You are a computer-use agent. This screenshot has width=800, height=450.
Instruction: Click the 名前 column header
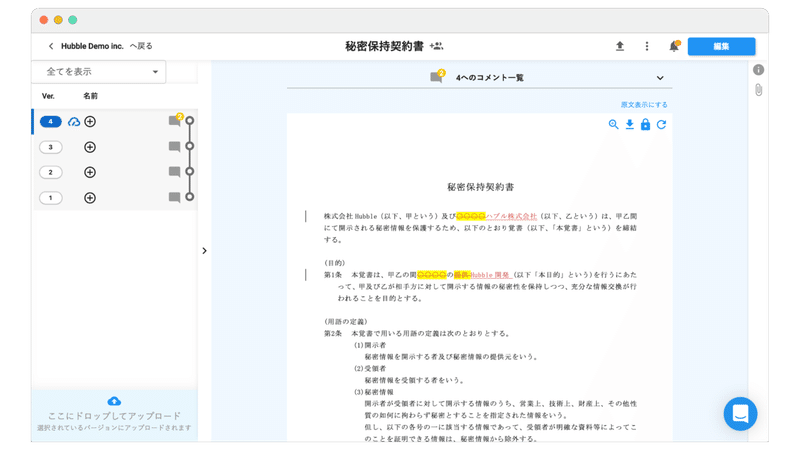pos(90,96)
